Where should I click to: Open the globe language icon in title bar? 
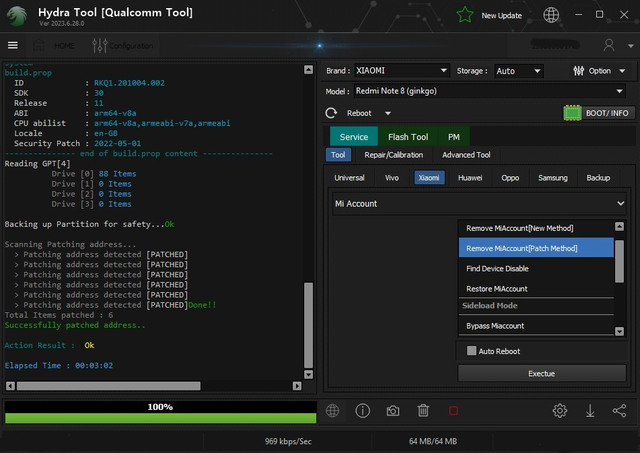551,15
